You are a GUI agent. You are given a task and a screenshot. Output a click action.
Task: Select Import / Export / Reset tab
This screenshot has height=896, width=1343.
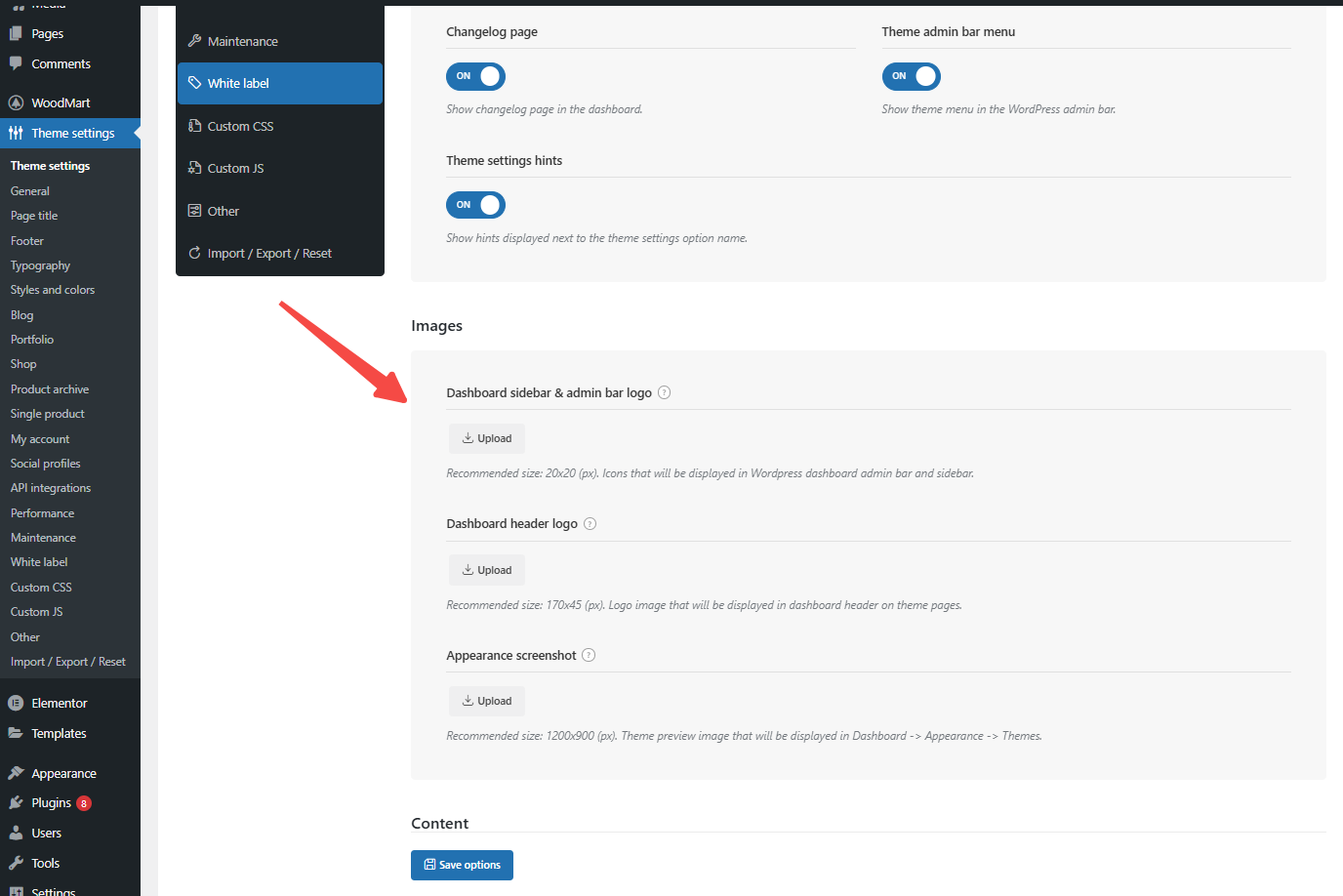[x=269, y=253]
